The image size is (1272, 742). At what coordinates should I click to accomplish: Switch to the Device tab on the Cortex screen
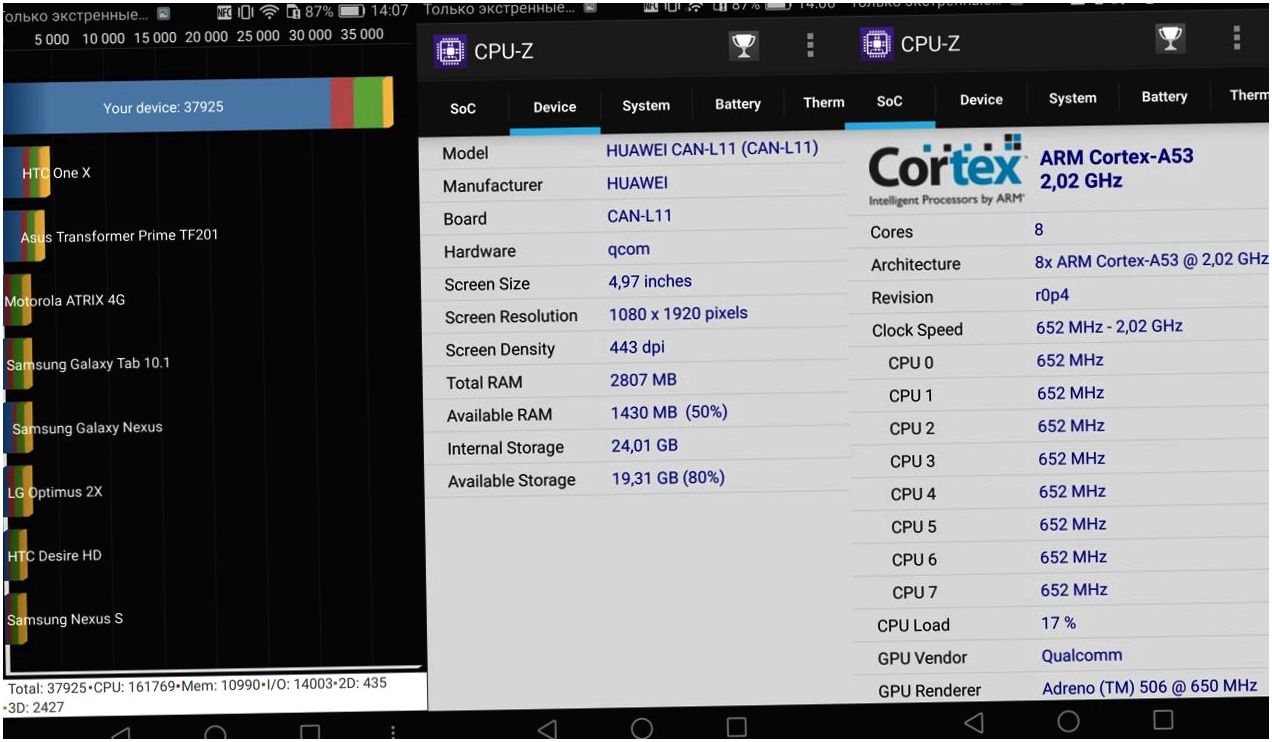pyautogui.click(x=981, y=99)
